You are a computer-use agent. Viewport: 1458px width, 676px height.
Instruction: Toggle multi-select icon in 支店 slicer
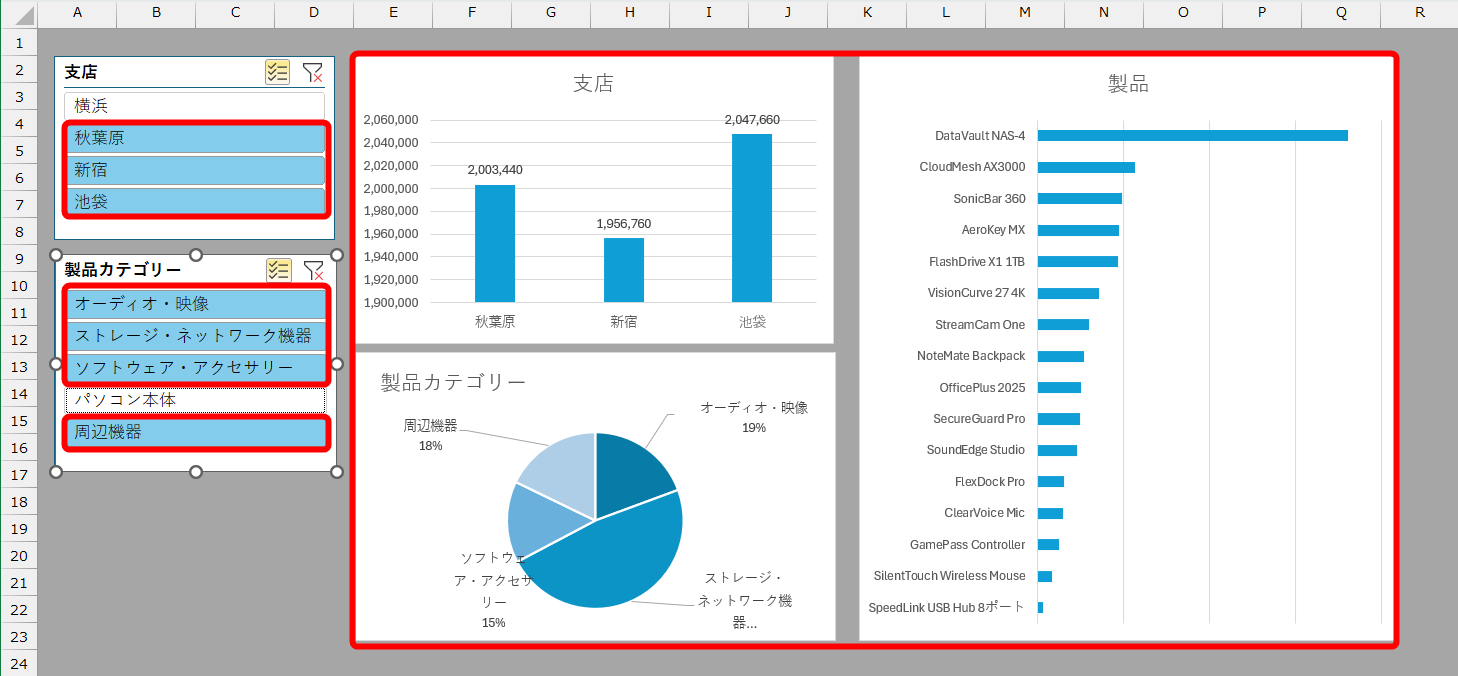click(x=277, y=72)
